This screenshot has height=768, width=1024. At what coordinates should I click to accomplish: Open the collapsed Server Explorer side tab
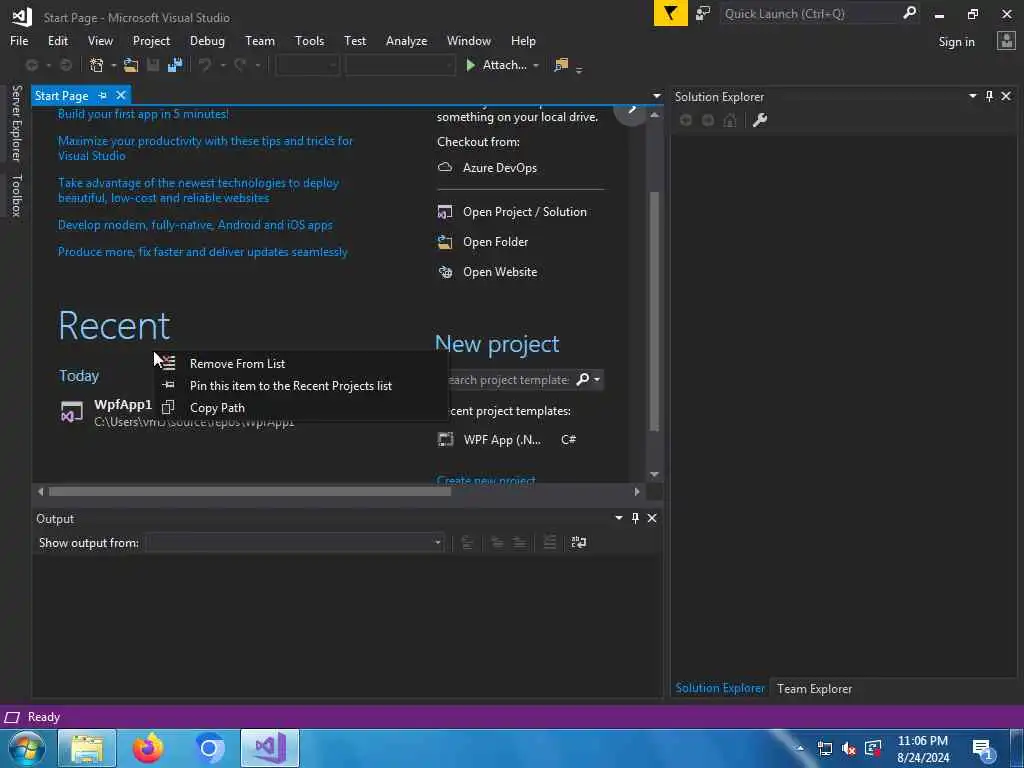click(x=16, y=123)
